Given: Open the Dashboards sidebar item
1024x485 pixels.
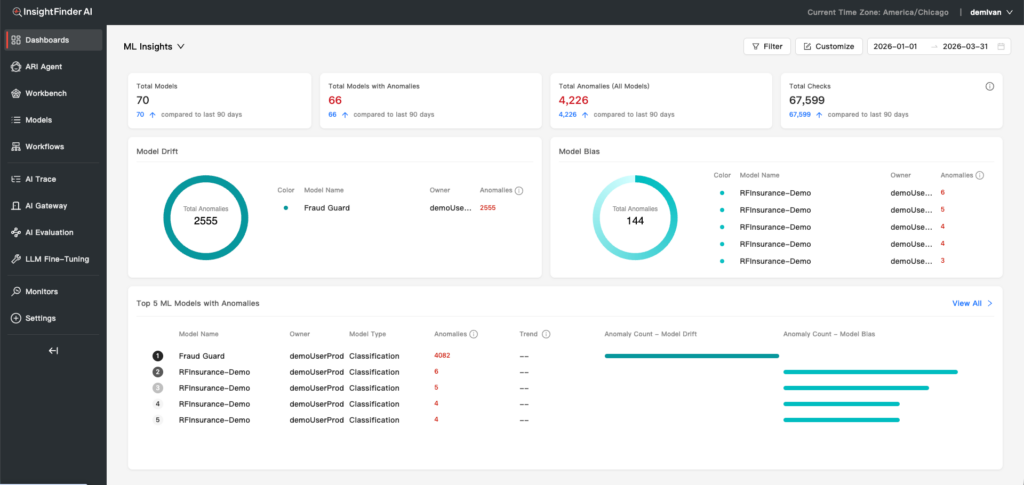Looking at the screenshot, I should pyautogui.click(x=54, y=40).
